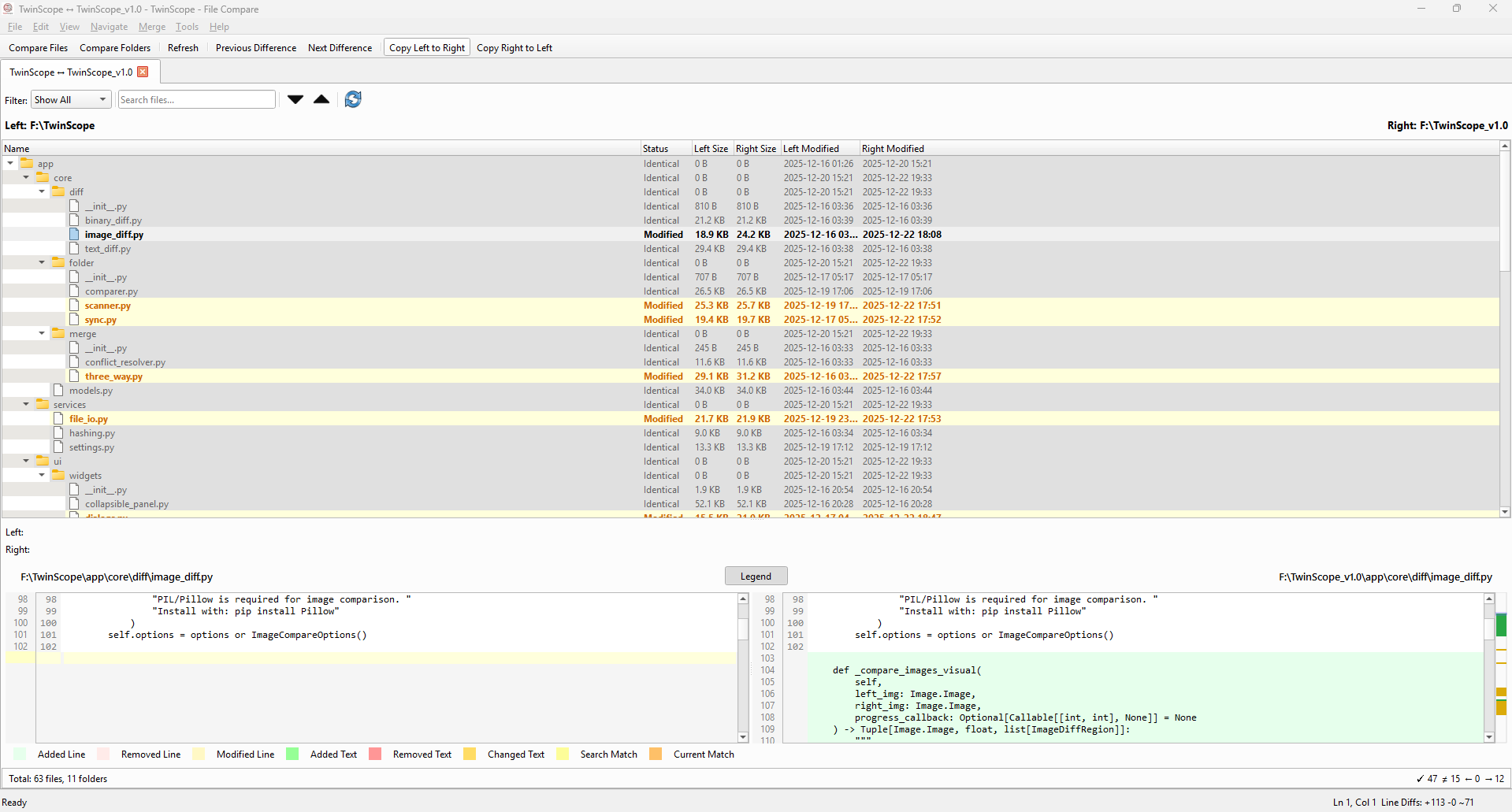Open the Navigate menu
This screenshot has width=1512, height=812.
109,27
